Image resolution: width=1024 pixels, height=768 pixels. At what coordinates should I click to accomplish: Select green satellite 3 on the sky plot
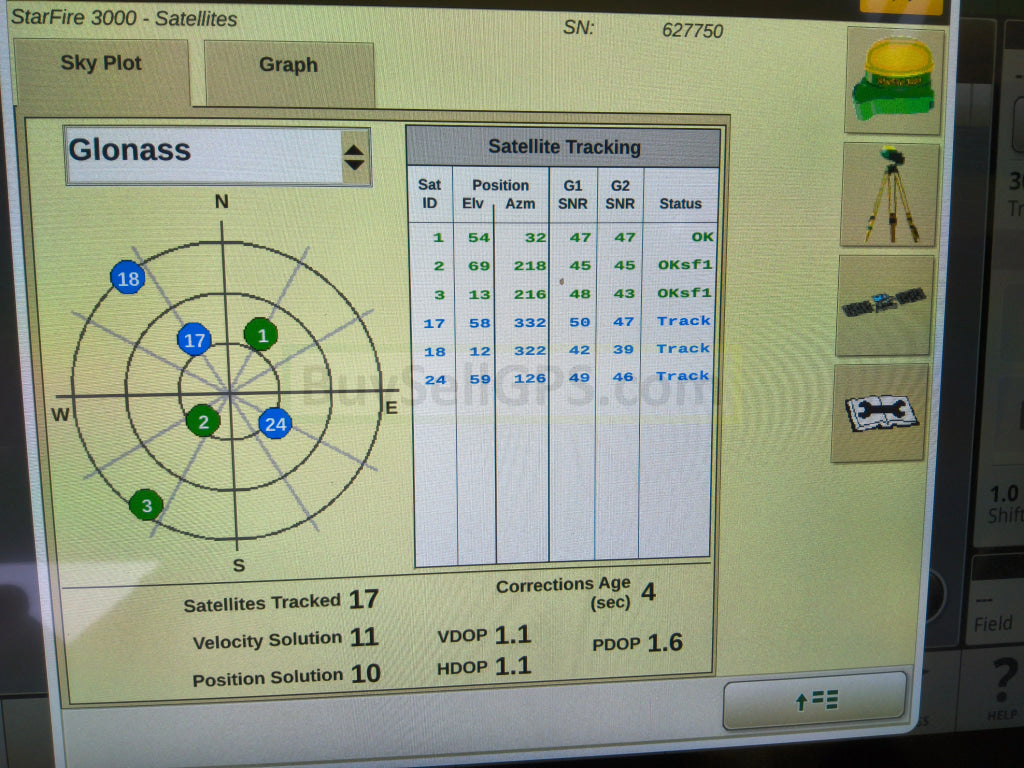pyautogui.click(x=146, y=505)
